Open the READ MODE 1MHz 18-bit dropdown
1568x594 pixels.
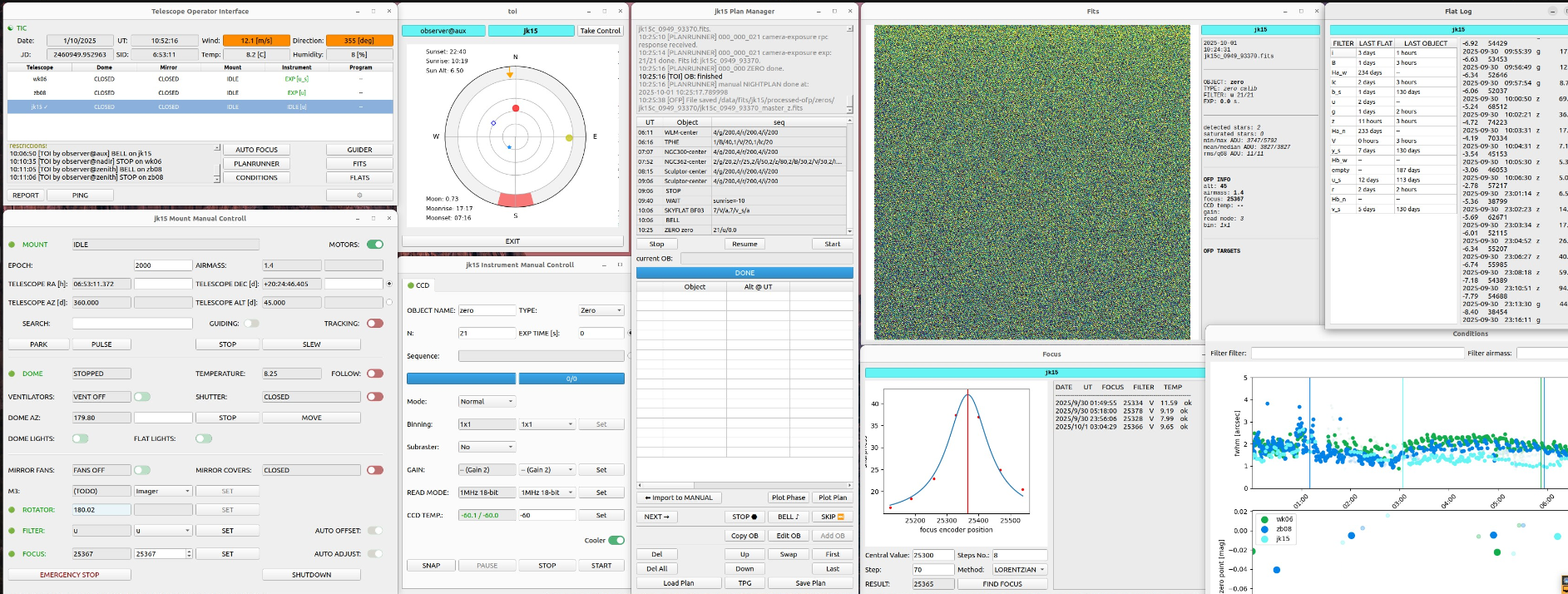click(547, 493)
